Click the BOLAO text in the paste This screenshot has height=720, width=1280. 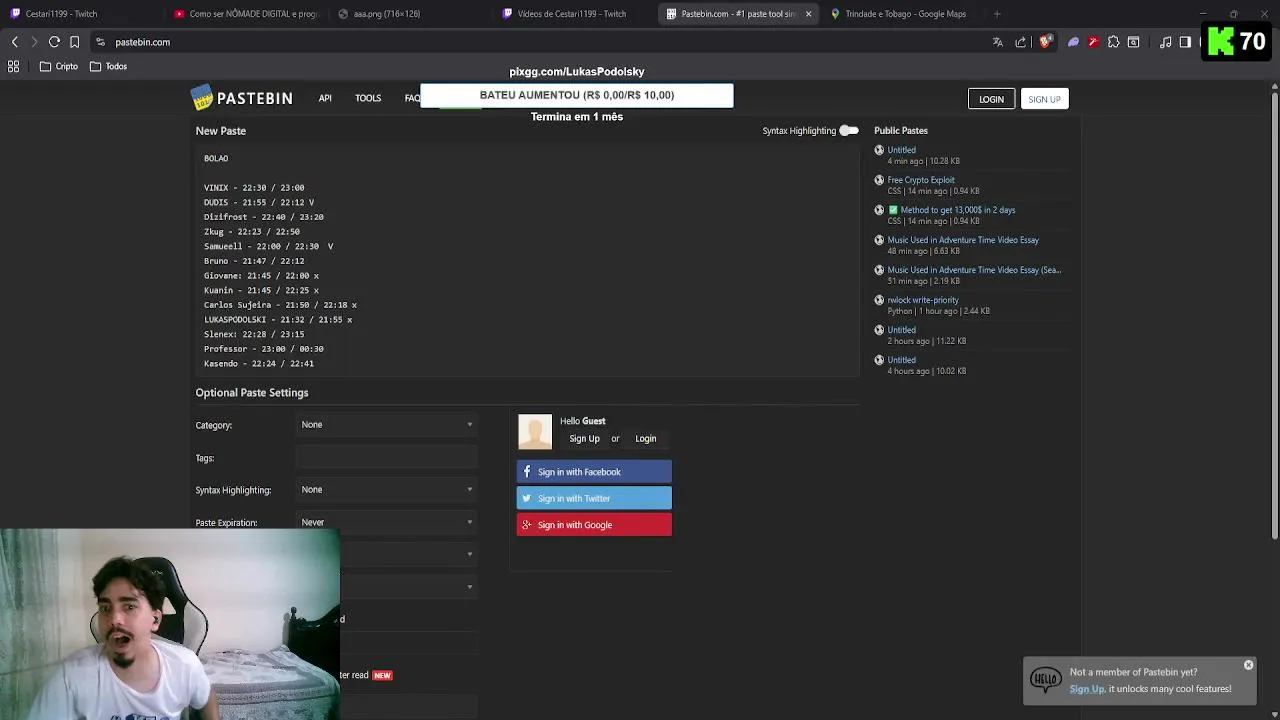(216, 158)
